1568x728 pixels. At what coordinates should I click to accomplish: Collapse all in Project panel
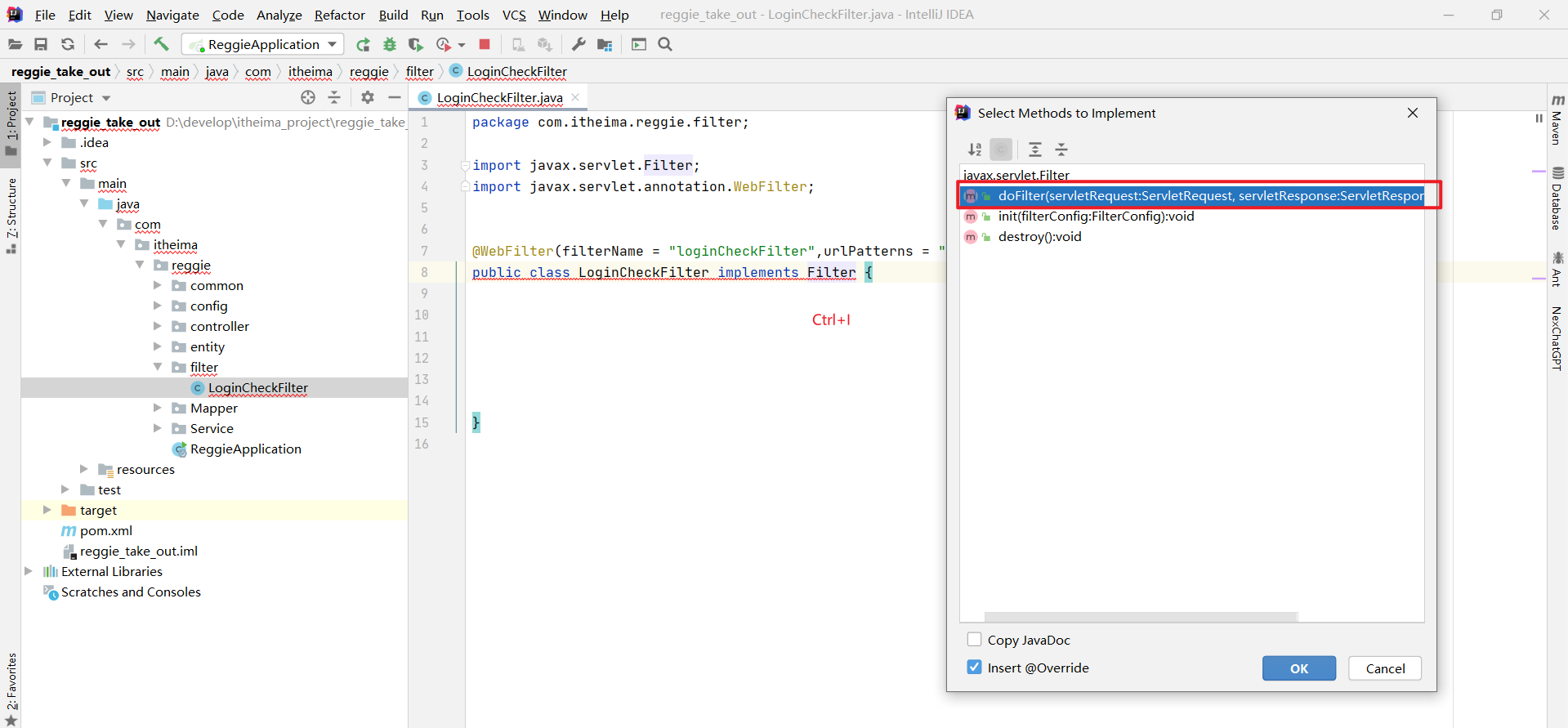[334, 97]
